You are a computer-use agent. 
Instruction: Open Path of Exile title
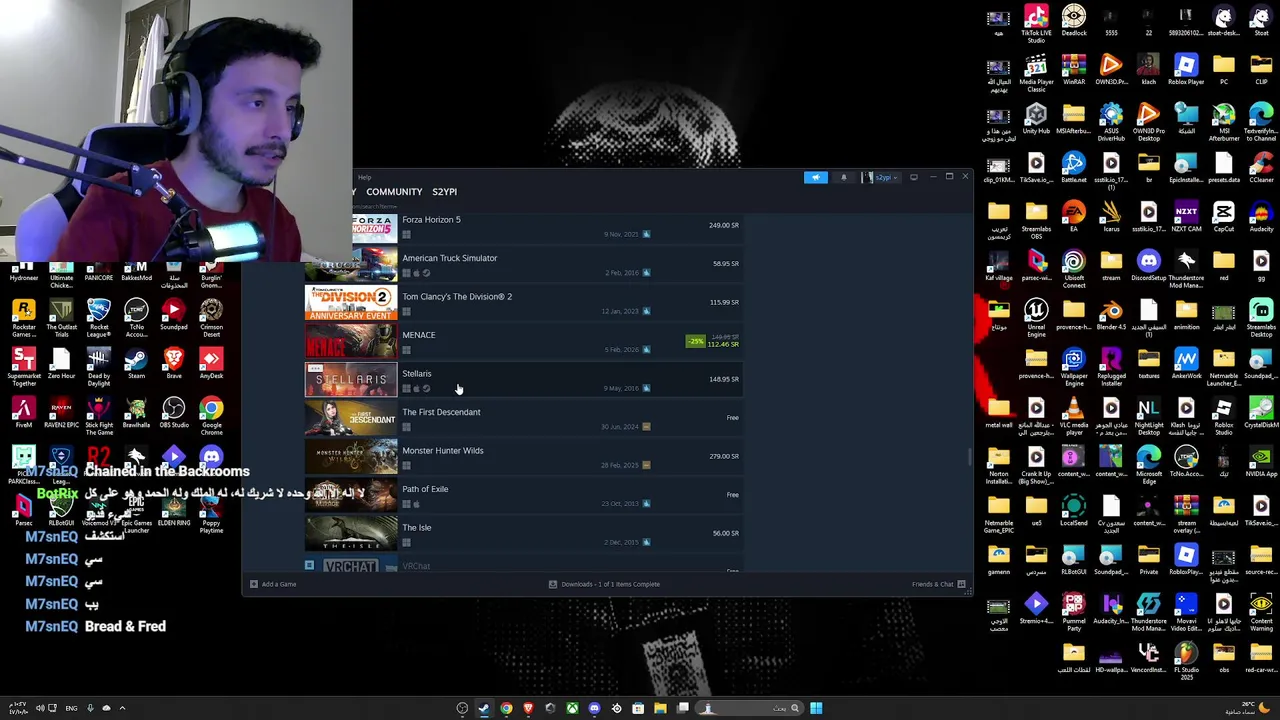coord(425,489)
